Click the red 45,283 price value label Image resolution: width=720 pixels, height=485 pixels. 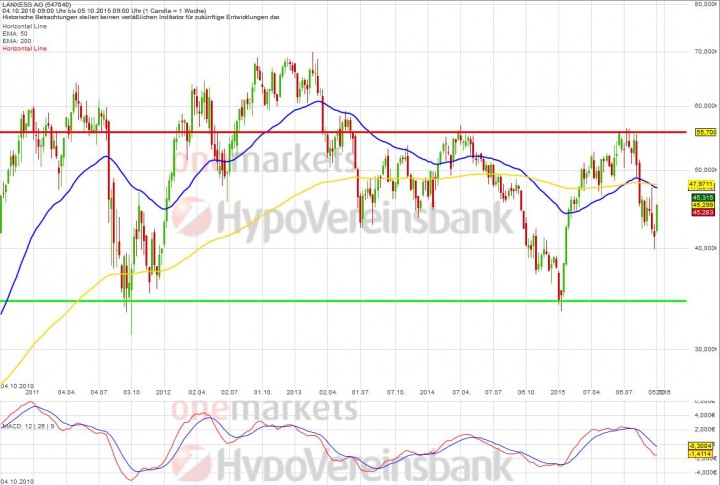(x=703, y=212)
